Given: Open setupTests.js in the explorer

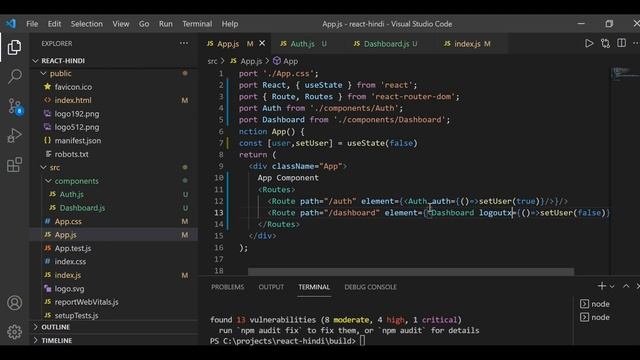Looking at the screenshot, I should 76,316.
